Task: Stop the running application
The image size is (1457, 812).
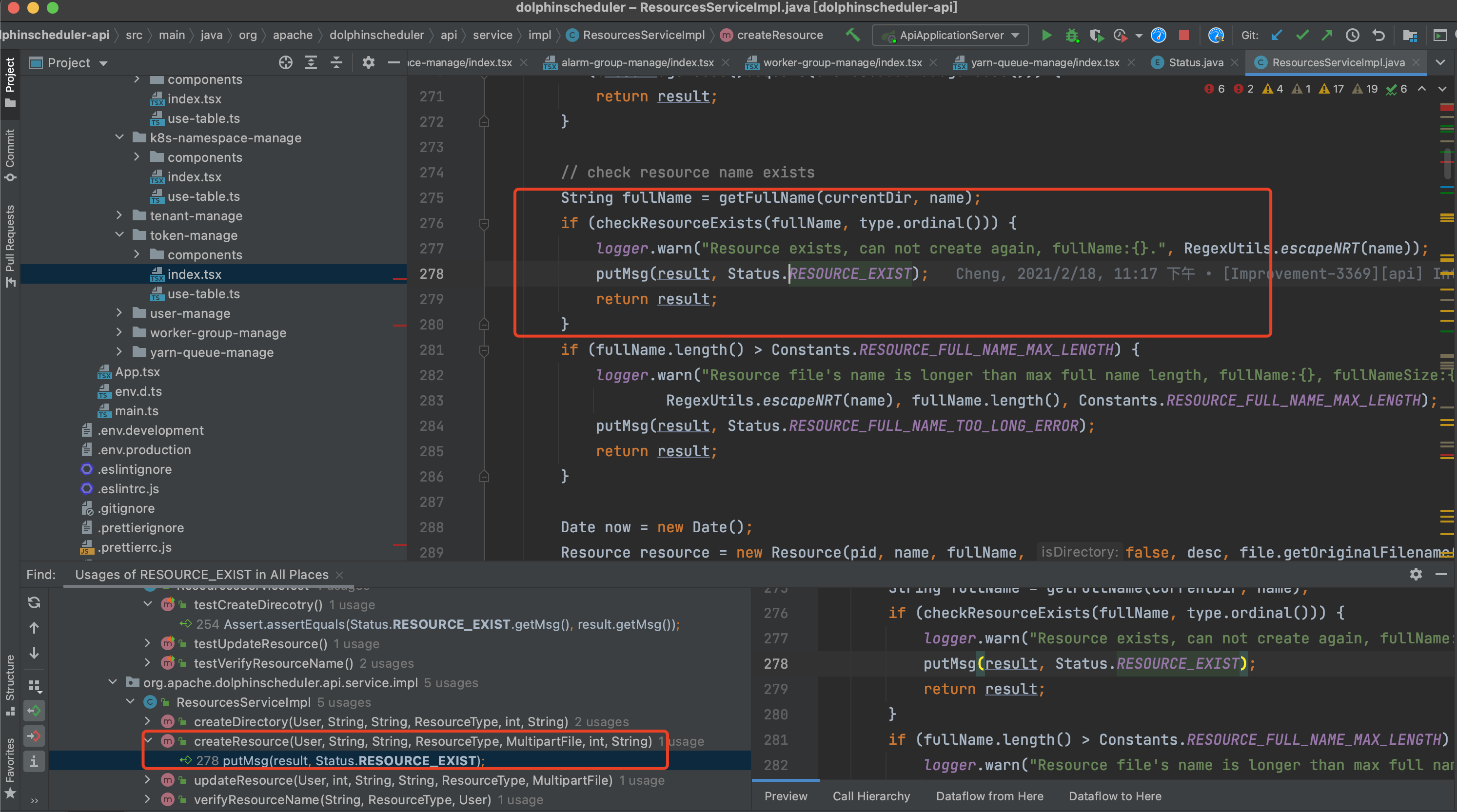Action: [1183, 35]
